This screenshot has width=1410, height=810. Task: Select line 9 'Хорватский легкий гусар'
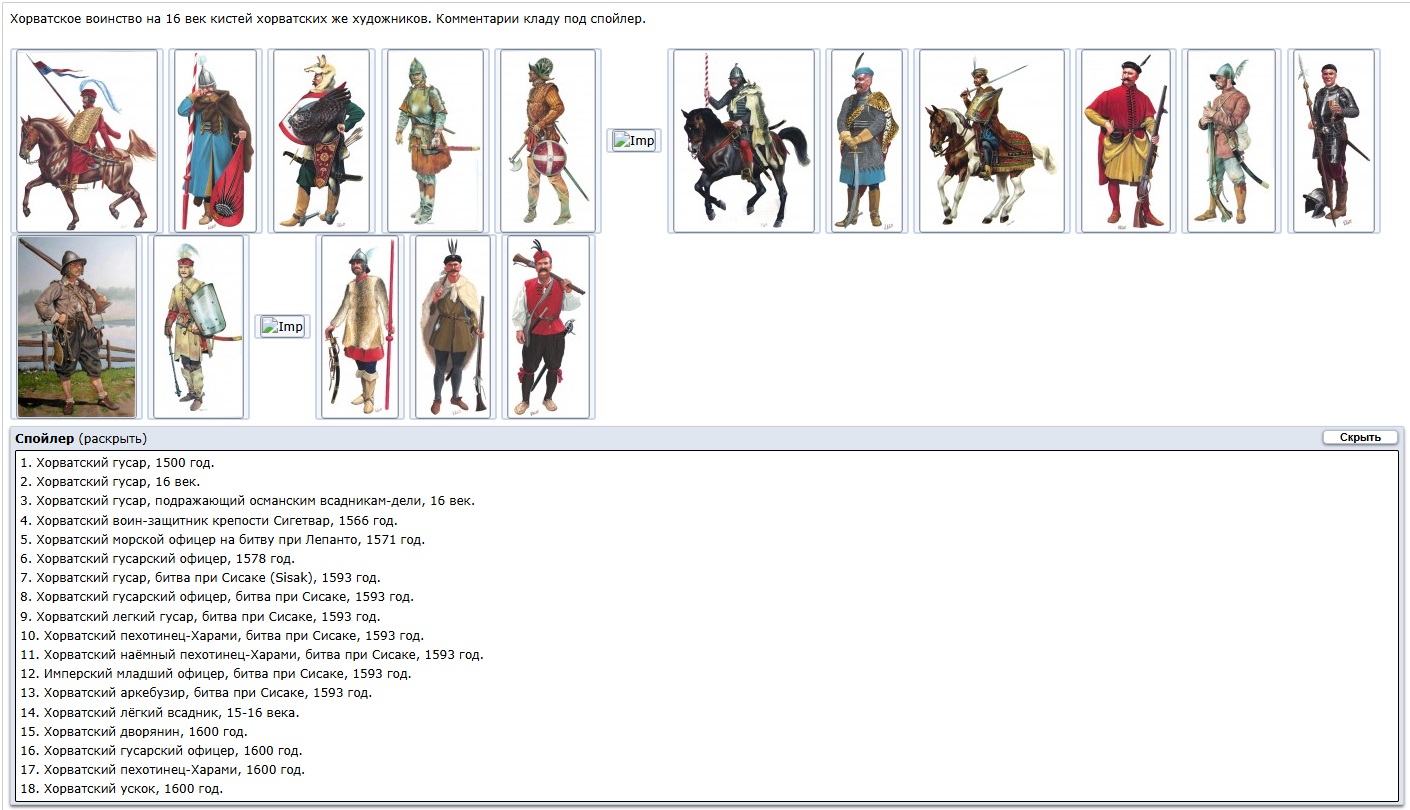coord(201,616)
